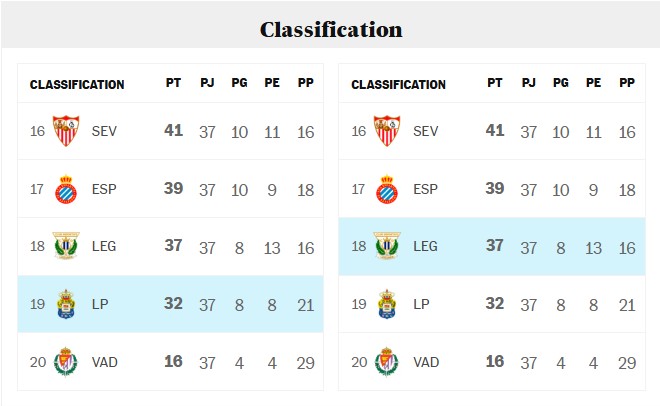Click Las Palmas crest in highlighted left row
This screenshot has width=660, height=406.
pyautogui.click(x=66, y=304)
